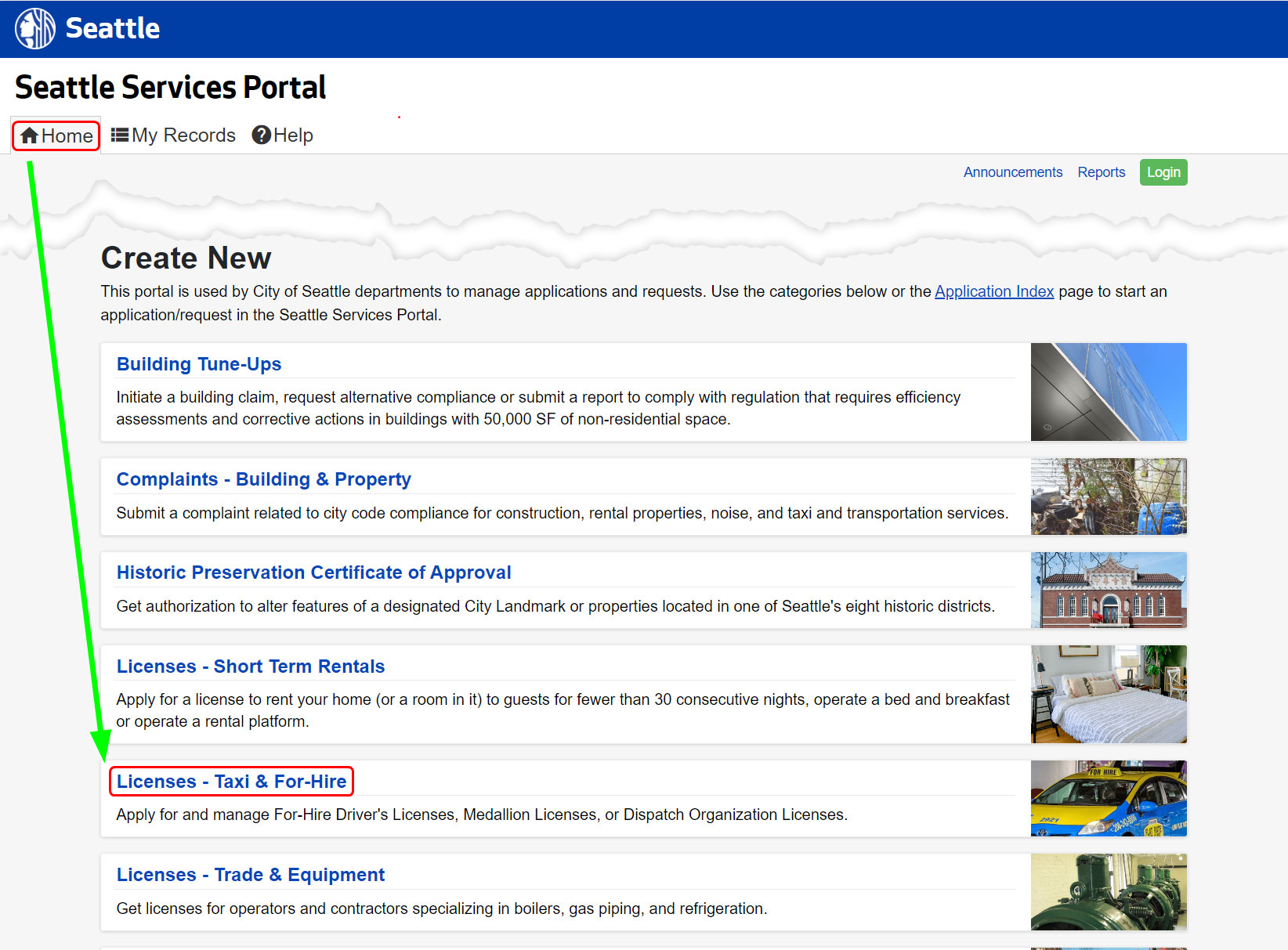Open Complaints - Building & Property
This screenshot has width=1288, height=950.
(x=263, y=479)
